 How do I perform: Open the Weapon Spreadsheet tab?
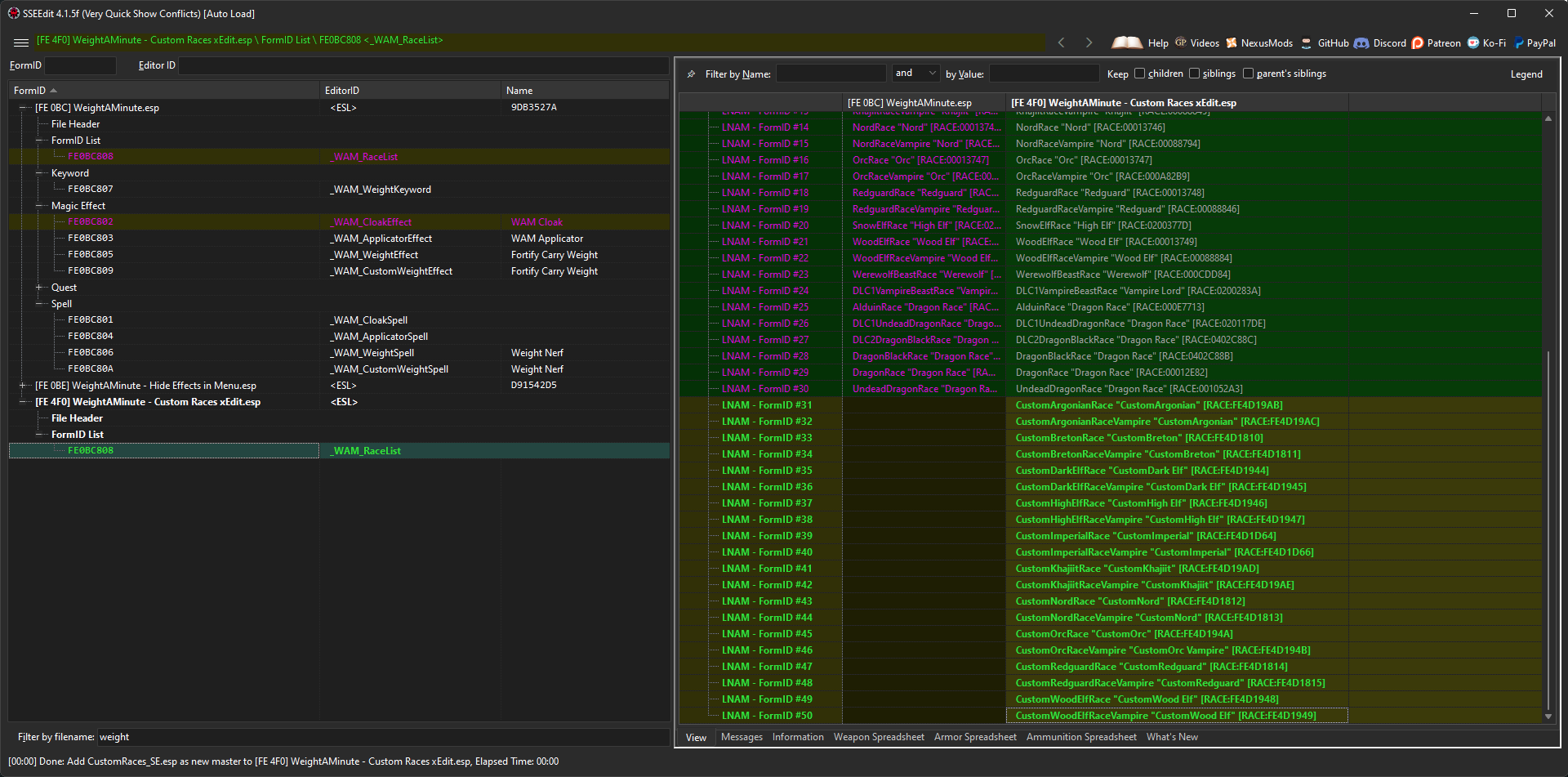pyautogui.click(x=879, y=737)
